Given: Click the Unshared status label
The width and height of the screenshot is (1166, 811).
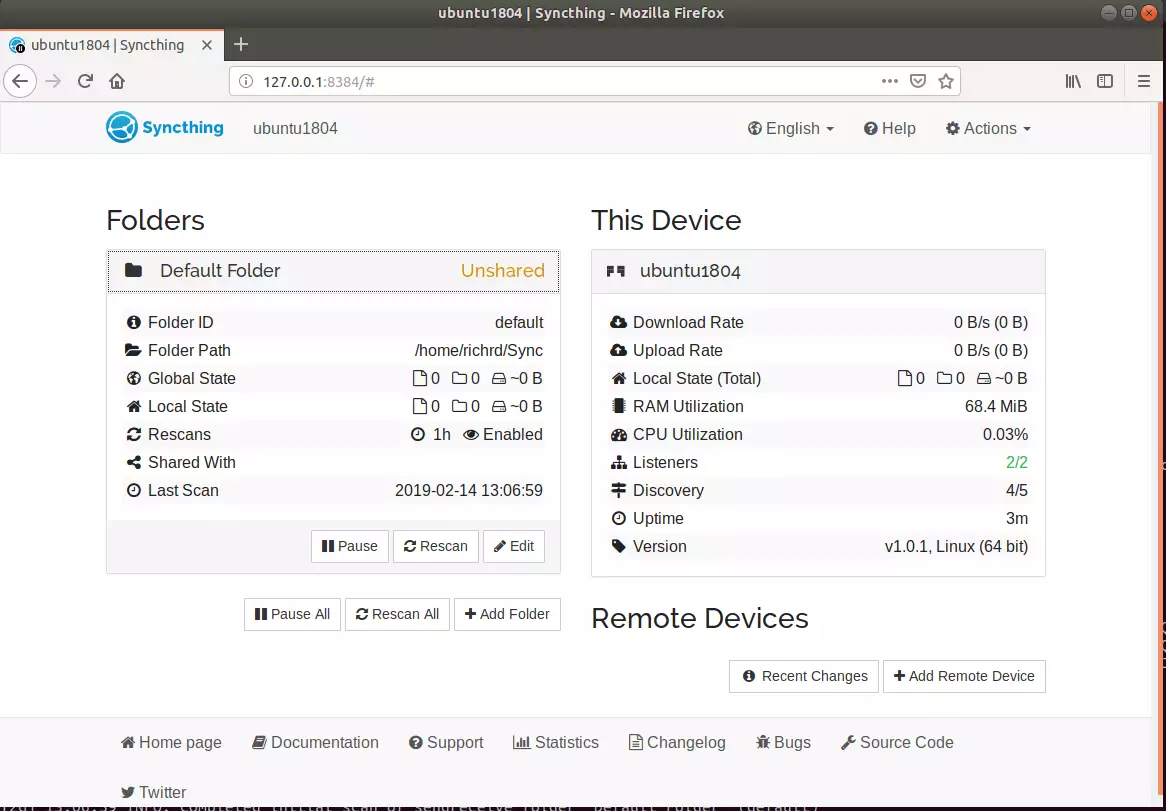Looking at the screenshot, I should pyautogui.click(x=503, y=271).
